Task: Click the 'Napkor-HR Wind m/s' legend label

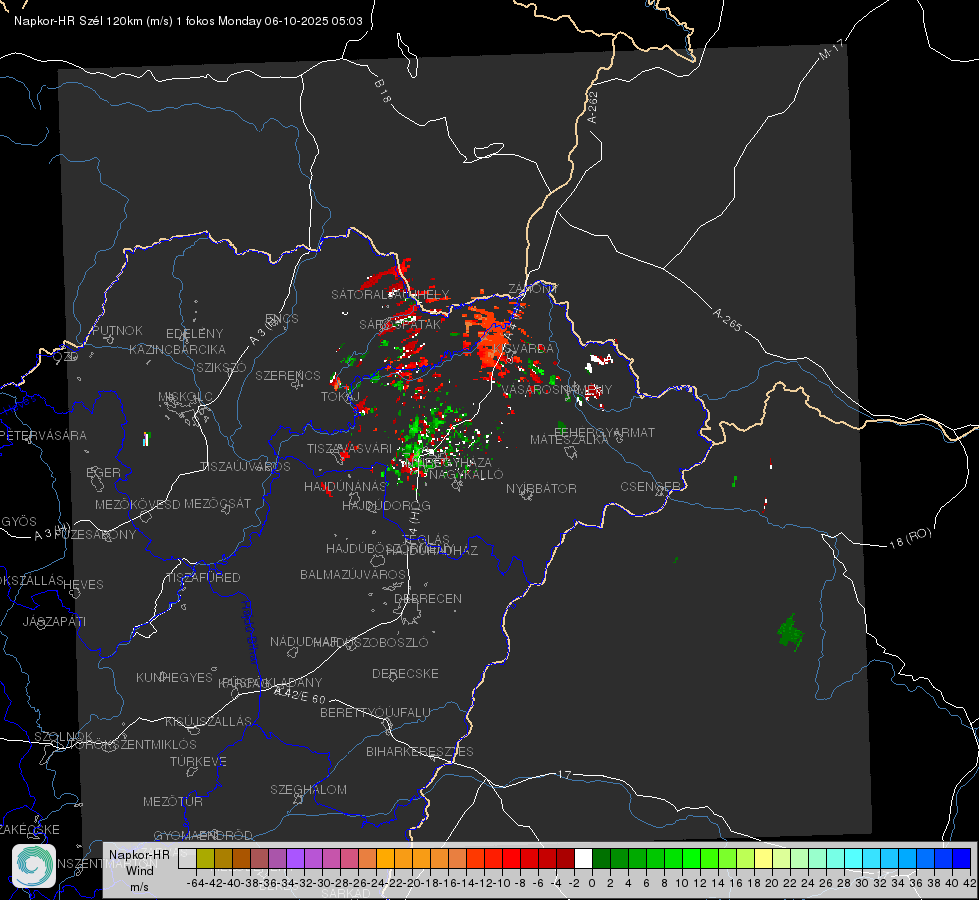Action: (139, 870)
